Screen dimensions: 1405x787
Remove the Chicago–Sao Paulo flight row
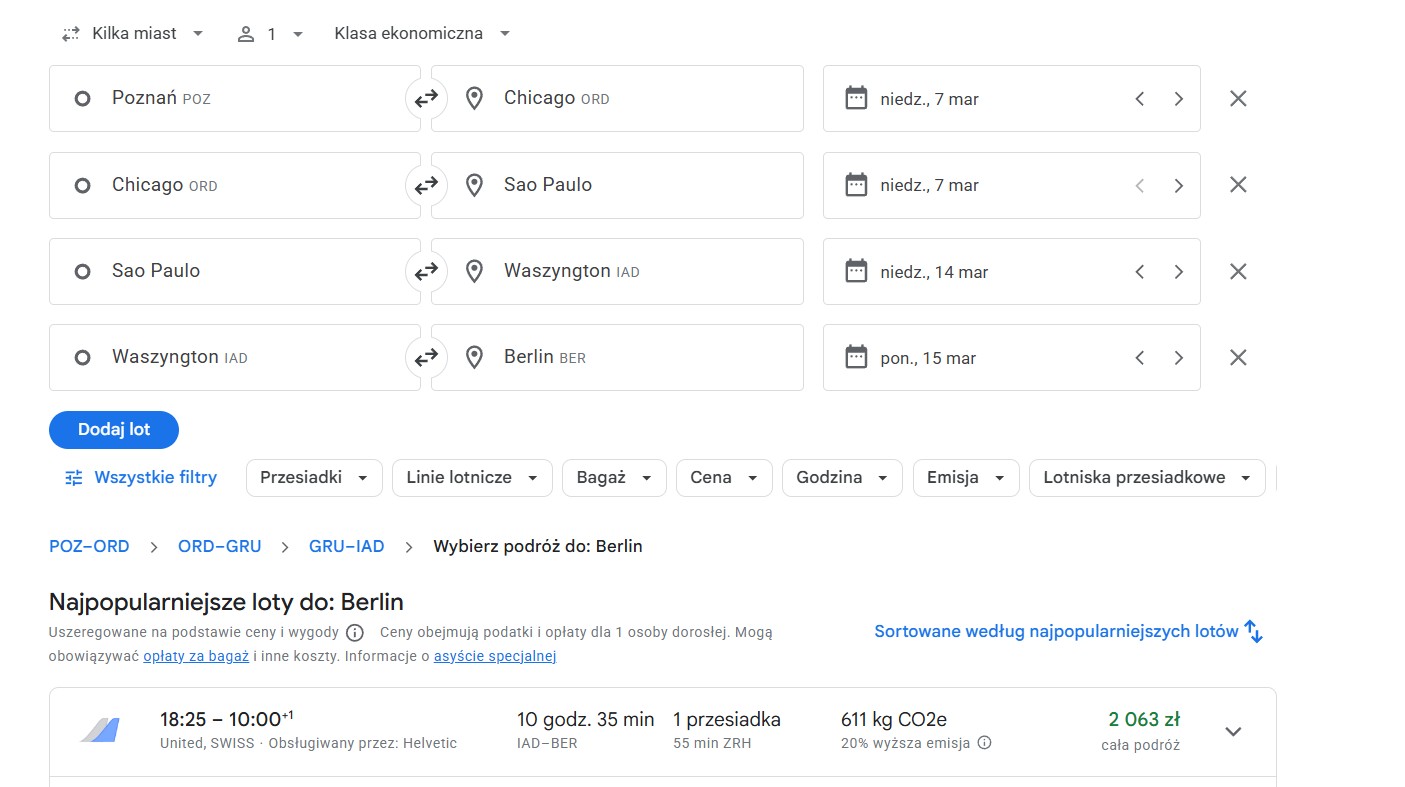click(1238, 185)
